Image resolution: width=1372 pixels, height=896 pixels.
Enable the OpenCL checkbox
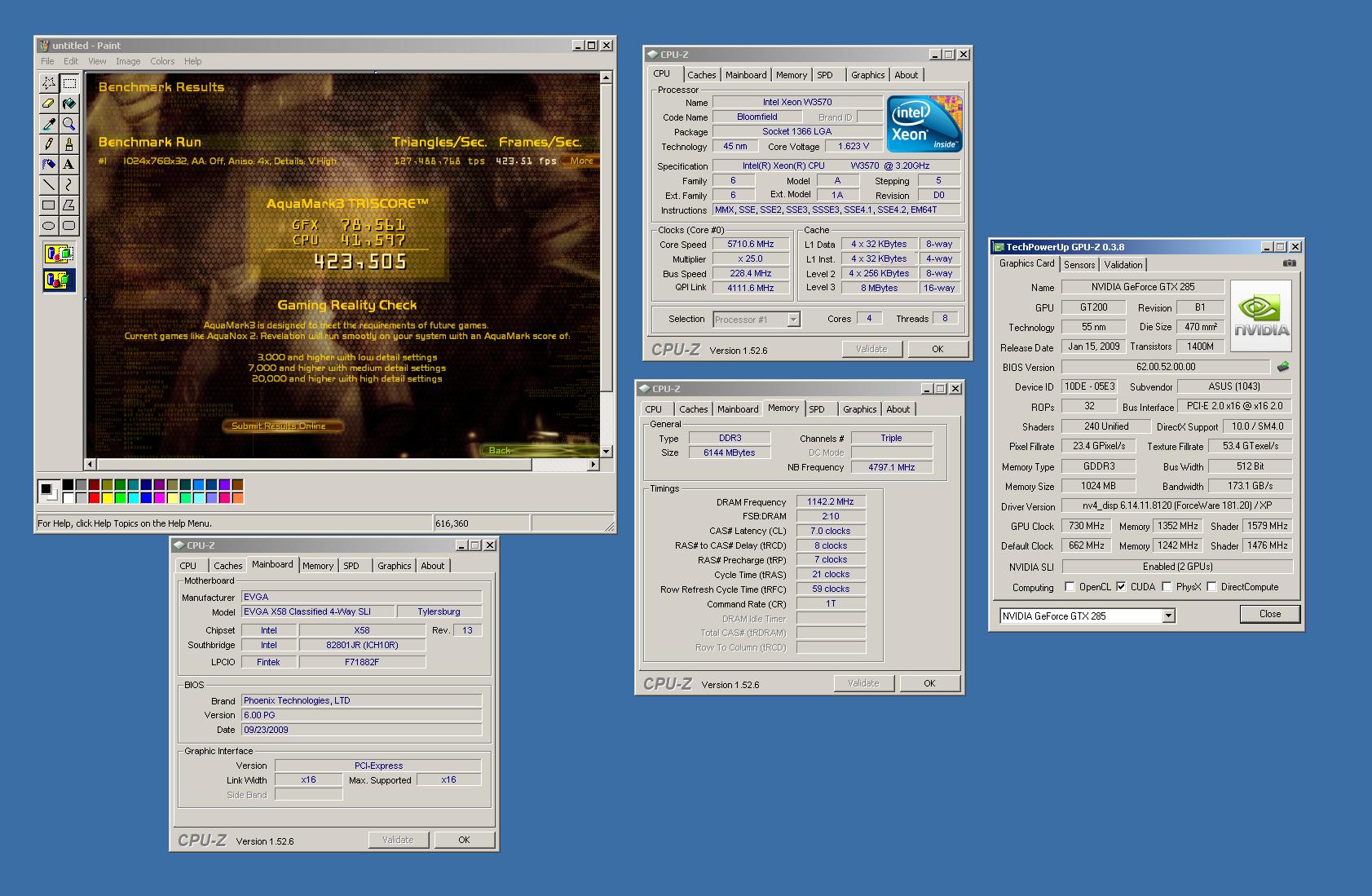1070,587
